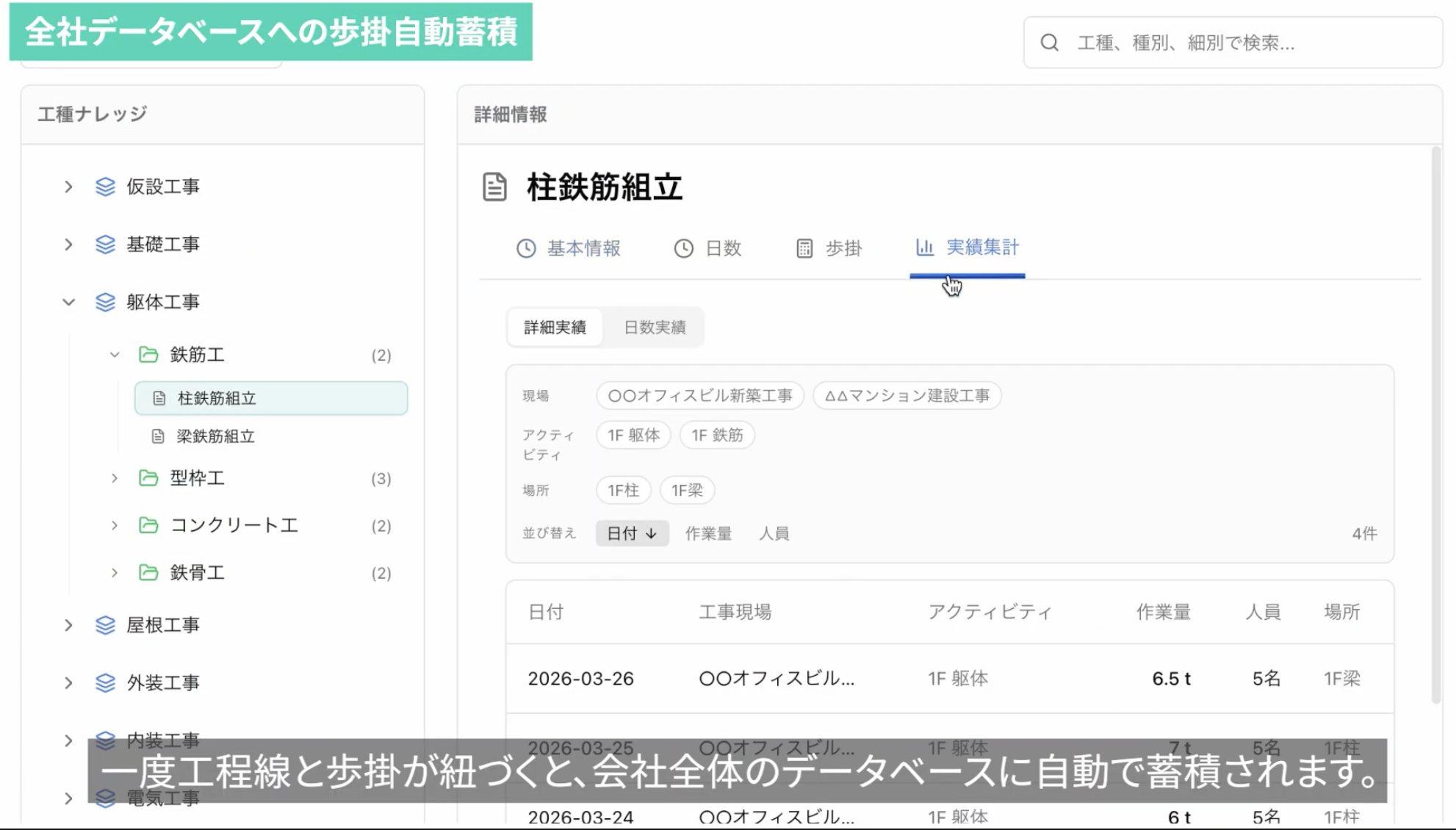Click the clock icon on 日数 tab
The width and height of the screenshot is (1456, 830).
coord(684,248)
